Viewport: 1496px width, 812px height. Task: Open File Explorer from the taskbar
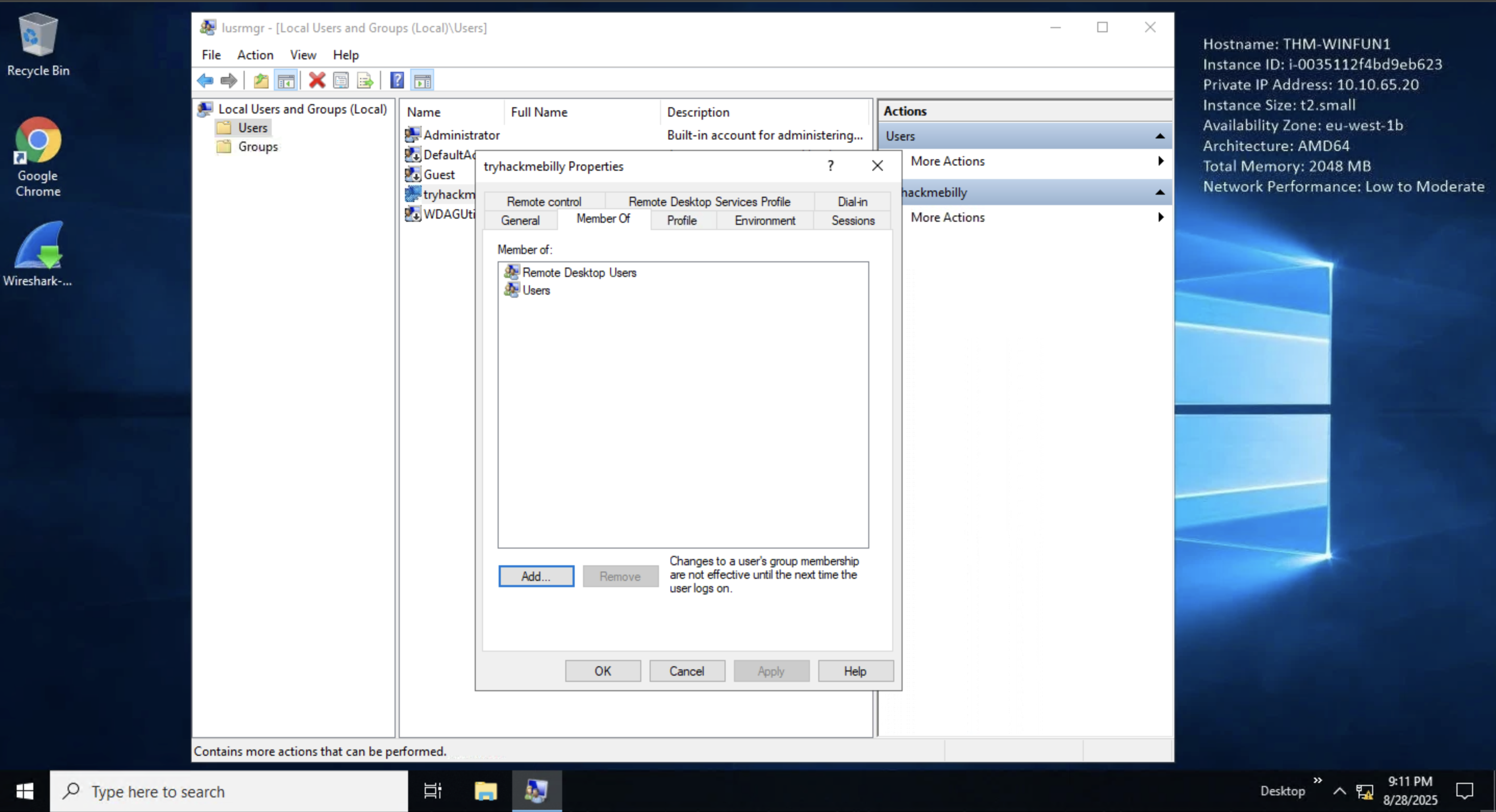click(486, 791)
